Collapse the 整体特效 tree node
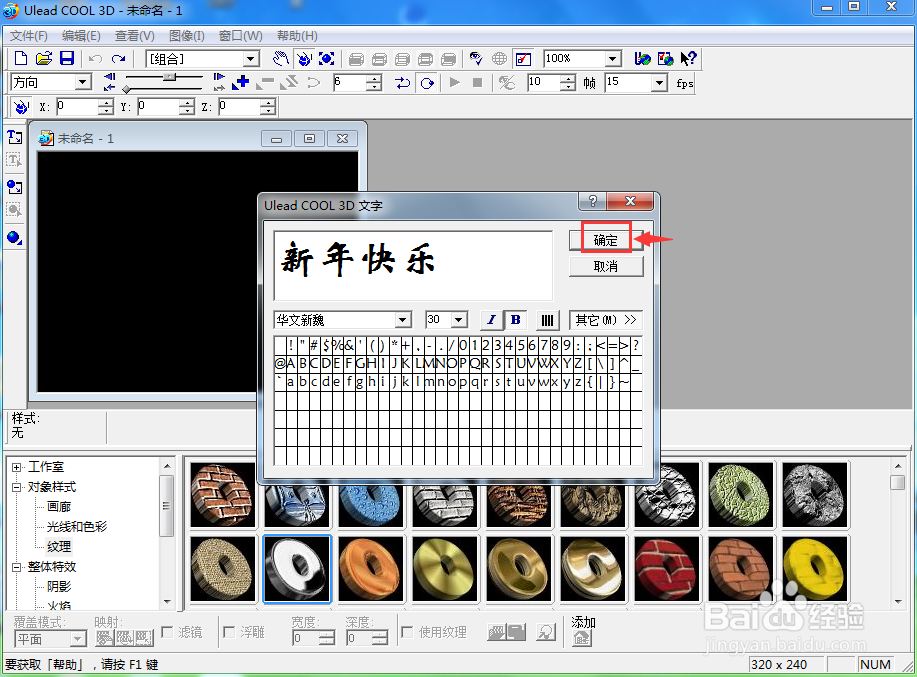Viewport: 917px width, 677px height. coord(17,567)
